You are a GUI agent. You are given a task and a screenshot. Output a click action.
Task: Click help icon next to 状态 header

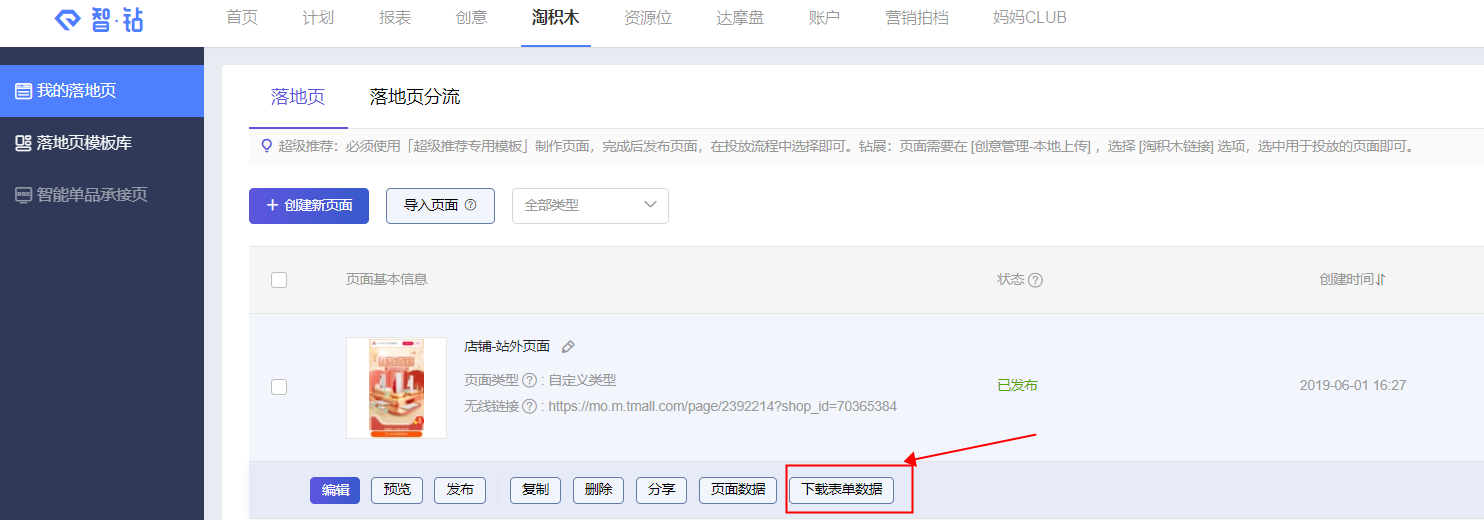click(x=1036, y=280)
